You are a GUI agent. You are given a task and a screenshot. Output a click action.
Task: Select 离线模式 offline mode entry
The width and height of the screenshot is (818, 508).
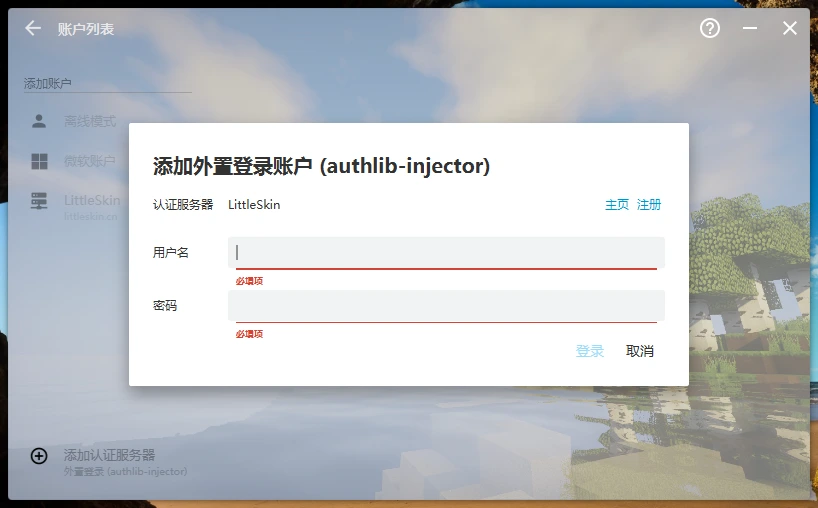pos(90,121)
